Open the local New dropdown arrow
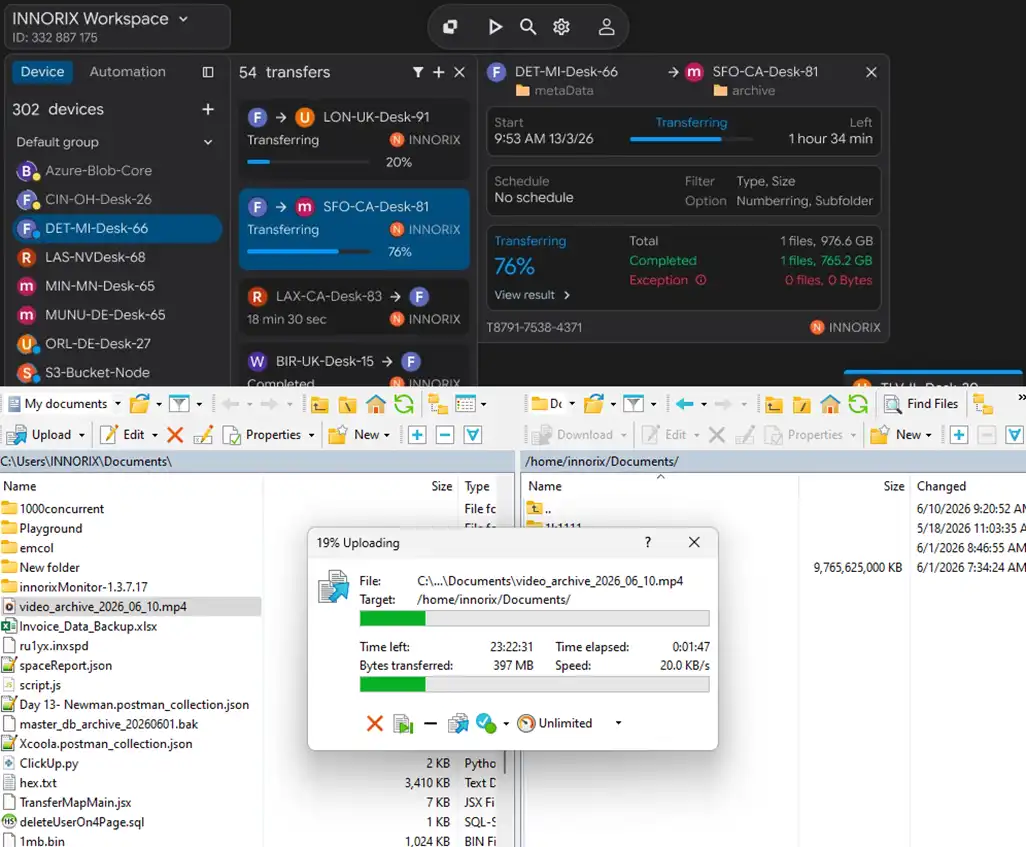Screen dimensions: 1026x847 point(387,435)
